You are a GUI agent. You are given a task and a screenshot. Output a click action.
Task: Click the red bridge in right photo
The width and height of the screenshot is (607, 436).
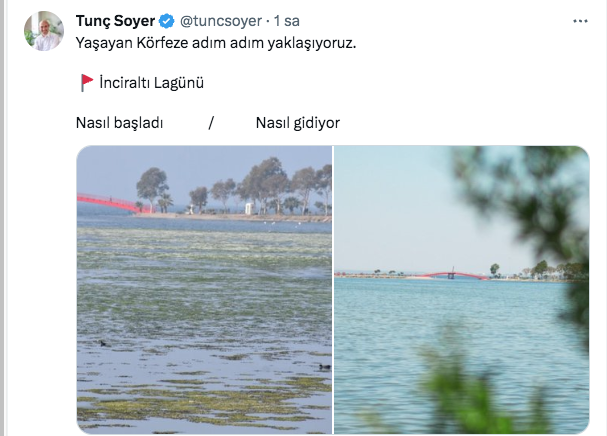pyautogui.click(x=454, y=275)
